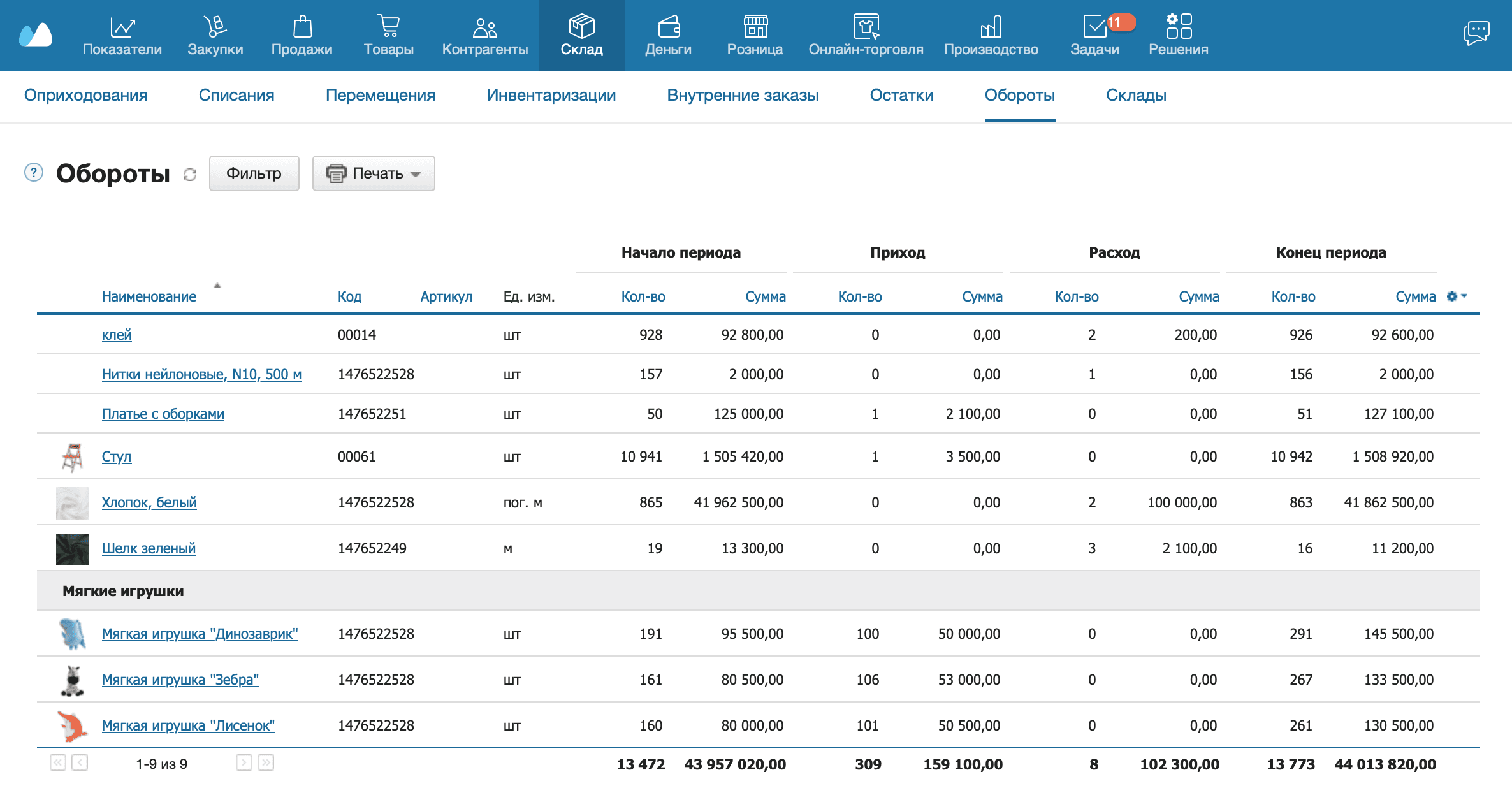Open help via the question mark icon
Viewport: 1512px width, 802px height.
pos(33,172)
